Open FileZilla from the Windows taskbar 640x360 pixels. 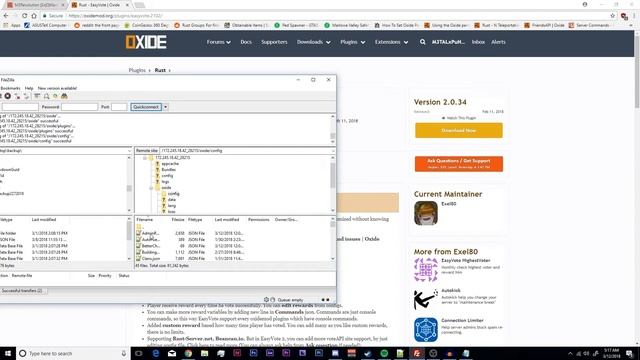[416, 353]
